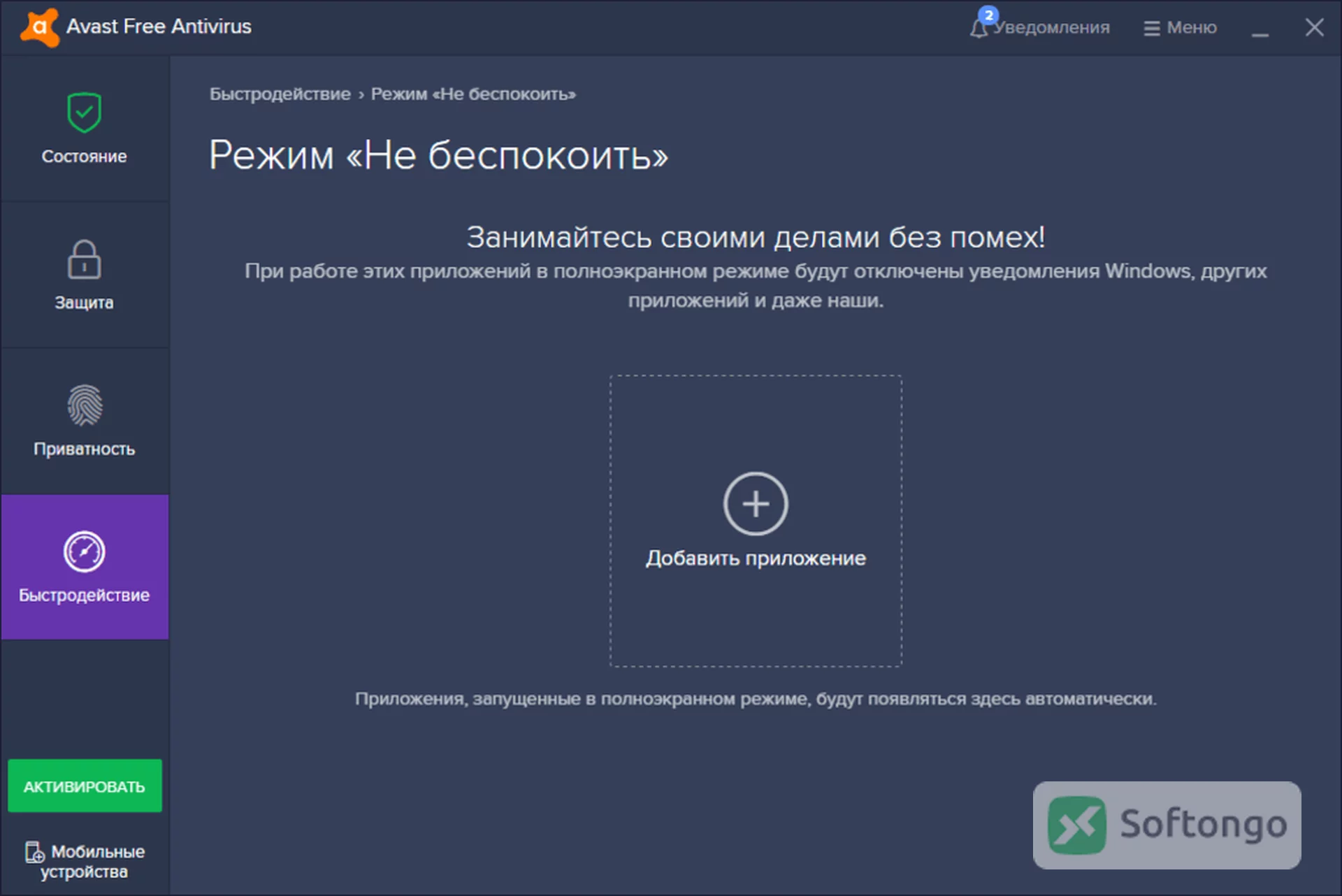Click the note about fullscreen apps appearing automatically
This screenshot has width=1342, height=896.
coord(756,699)
